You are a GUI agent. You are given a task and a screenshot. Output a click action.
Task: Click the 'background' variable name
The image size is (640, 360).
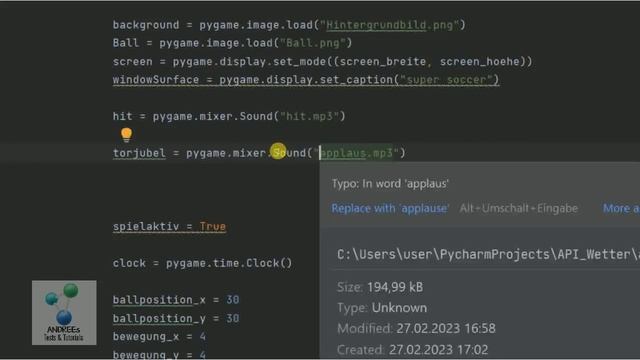(146, 25)
